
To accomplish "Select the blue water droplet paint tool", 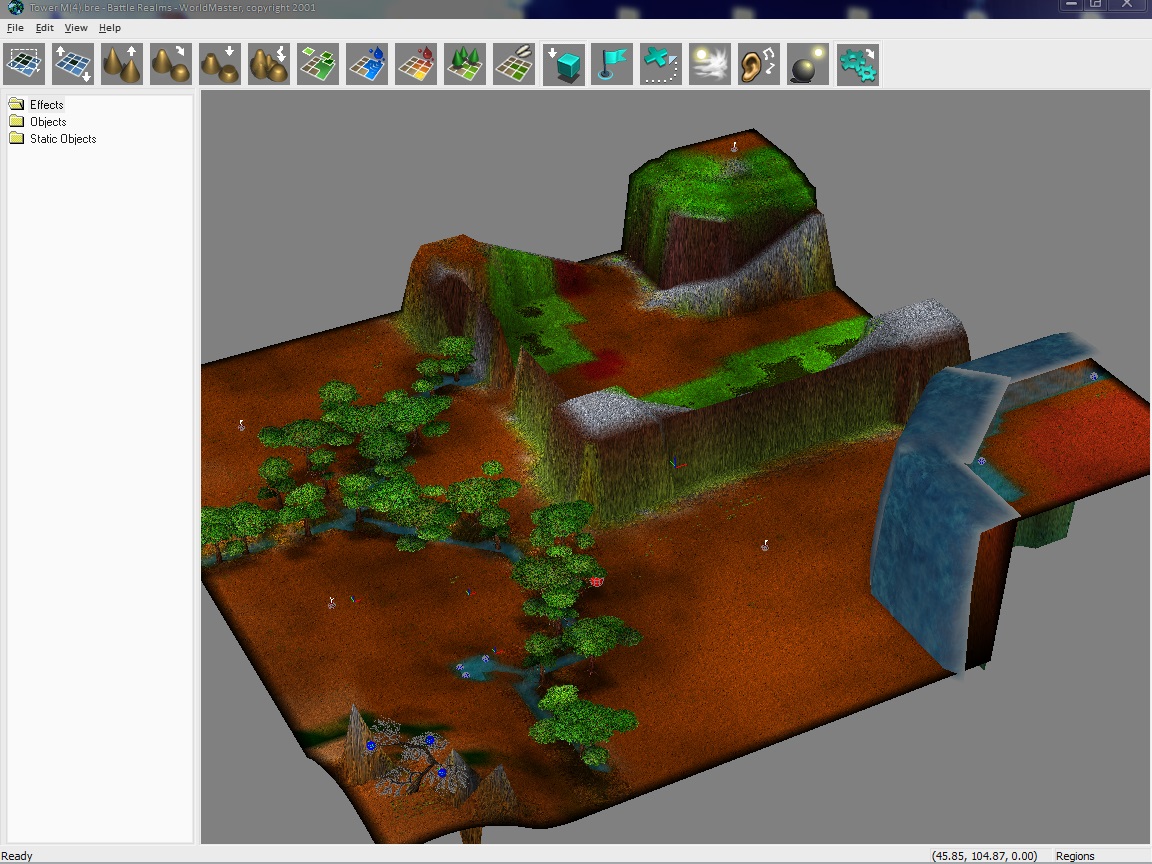I will (367, 64).
